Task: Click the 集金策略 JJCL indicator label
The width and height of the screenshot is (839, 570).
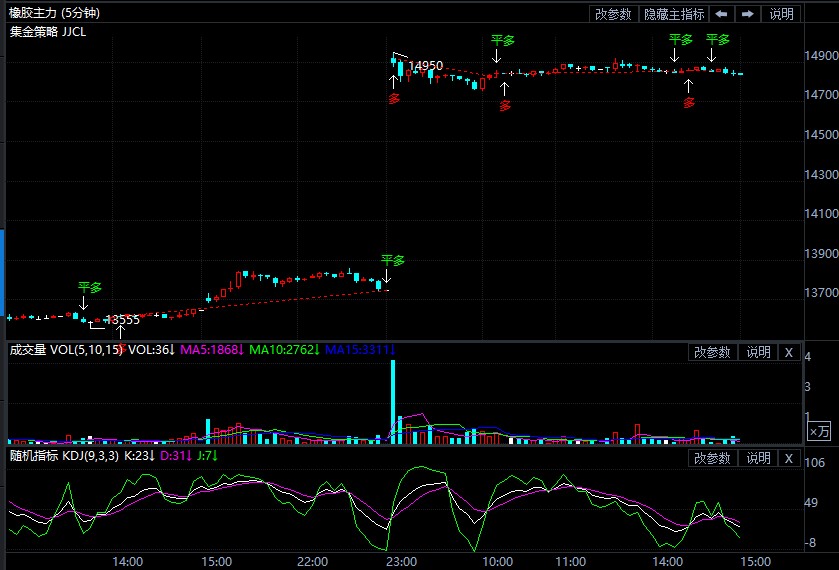Action: tap(48, 32)
